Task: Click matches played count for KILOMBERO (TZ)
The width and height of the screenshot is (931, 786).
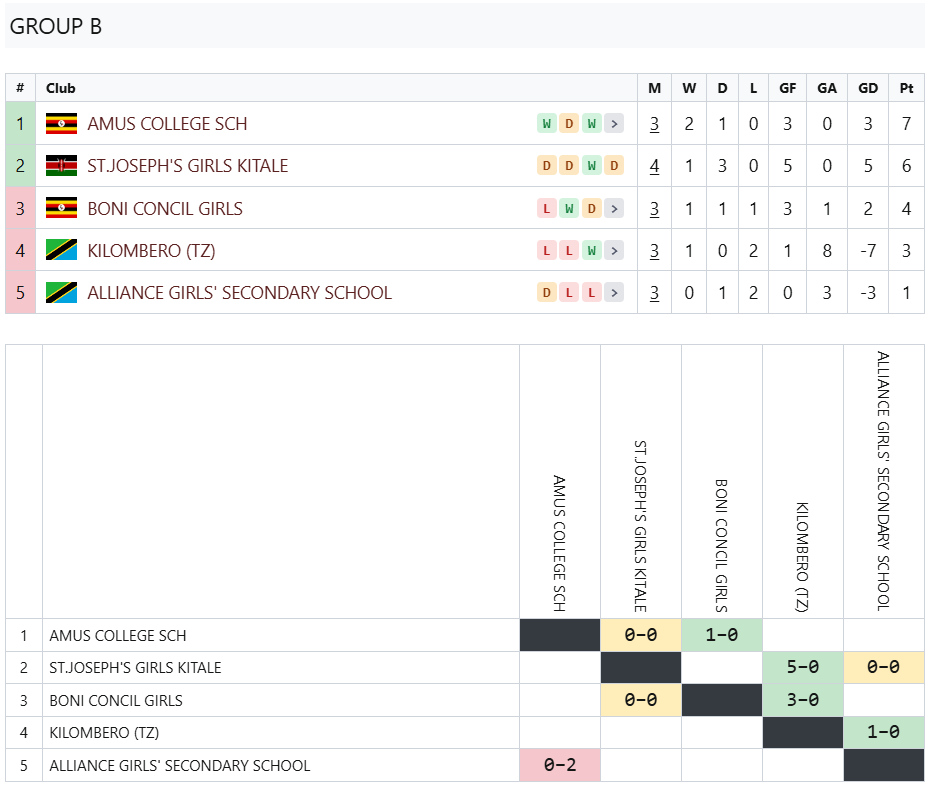Action: [654, 251]
